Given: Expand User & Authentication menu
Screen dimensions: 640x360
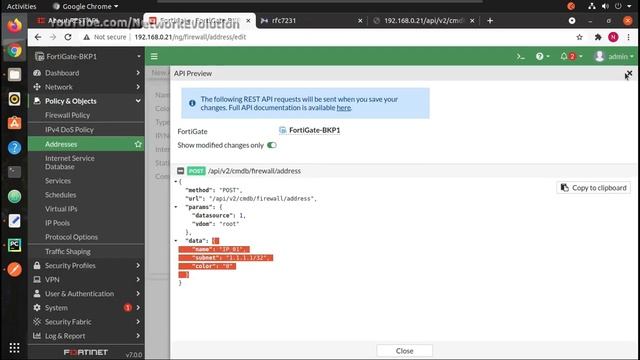Looking at the screenshot, I should click(x=86, y=293).
